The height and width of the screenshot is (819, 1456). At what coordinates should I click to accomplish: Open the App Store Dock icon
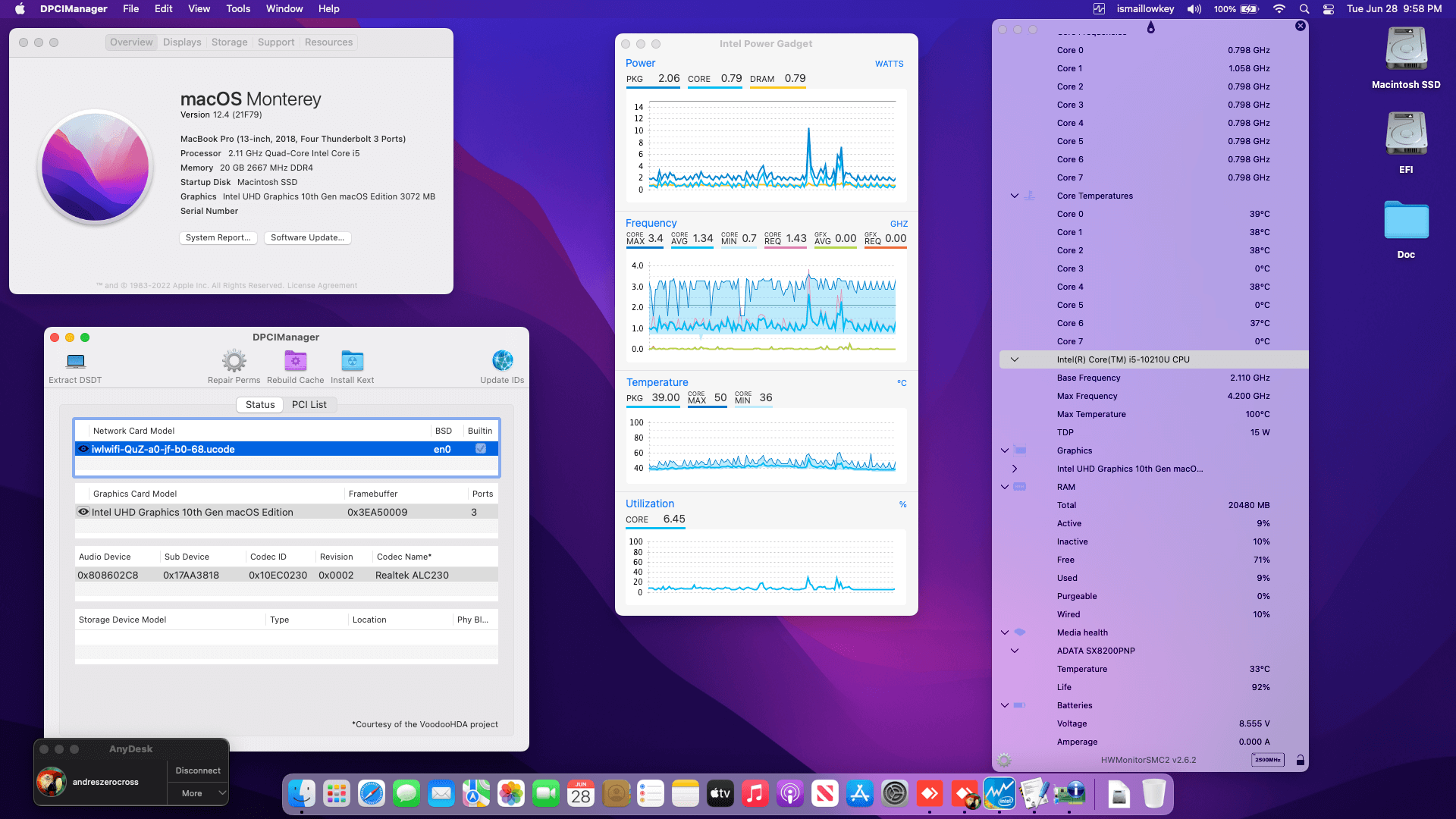click(860, 794)
